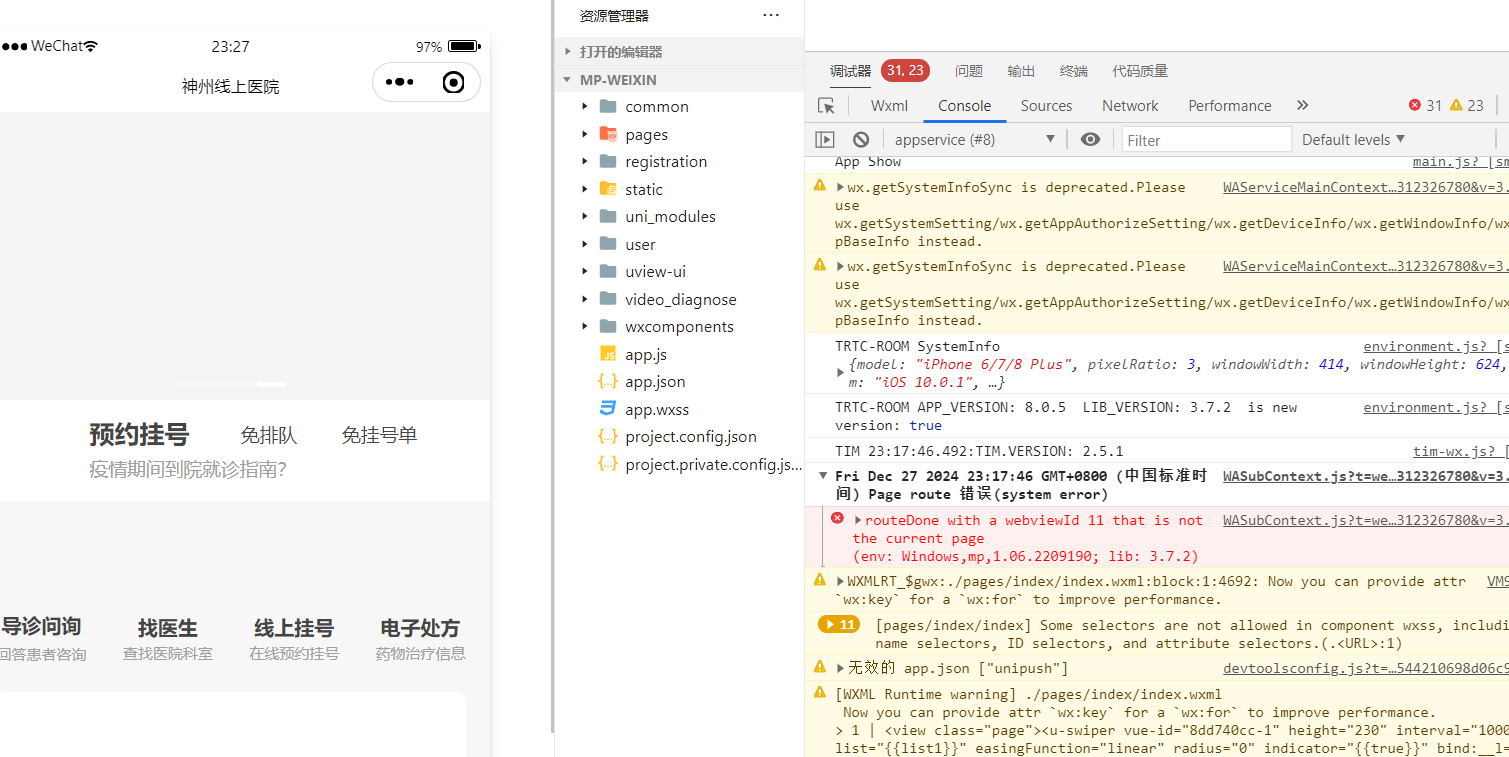Switch to the 问题 tab
This screenshot has height=757, width=1509.
(x=969, y=71)
